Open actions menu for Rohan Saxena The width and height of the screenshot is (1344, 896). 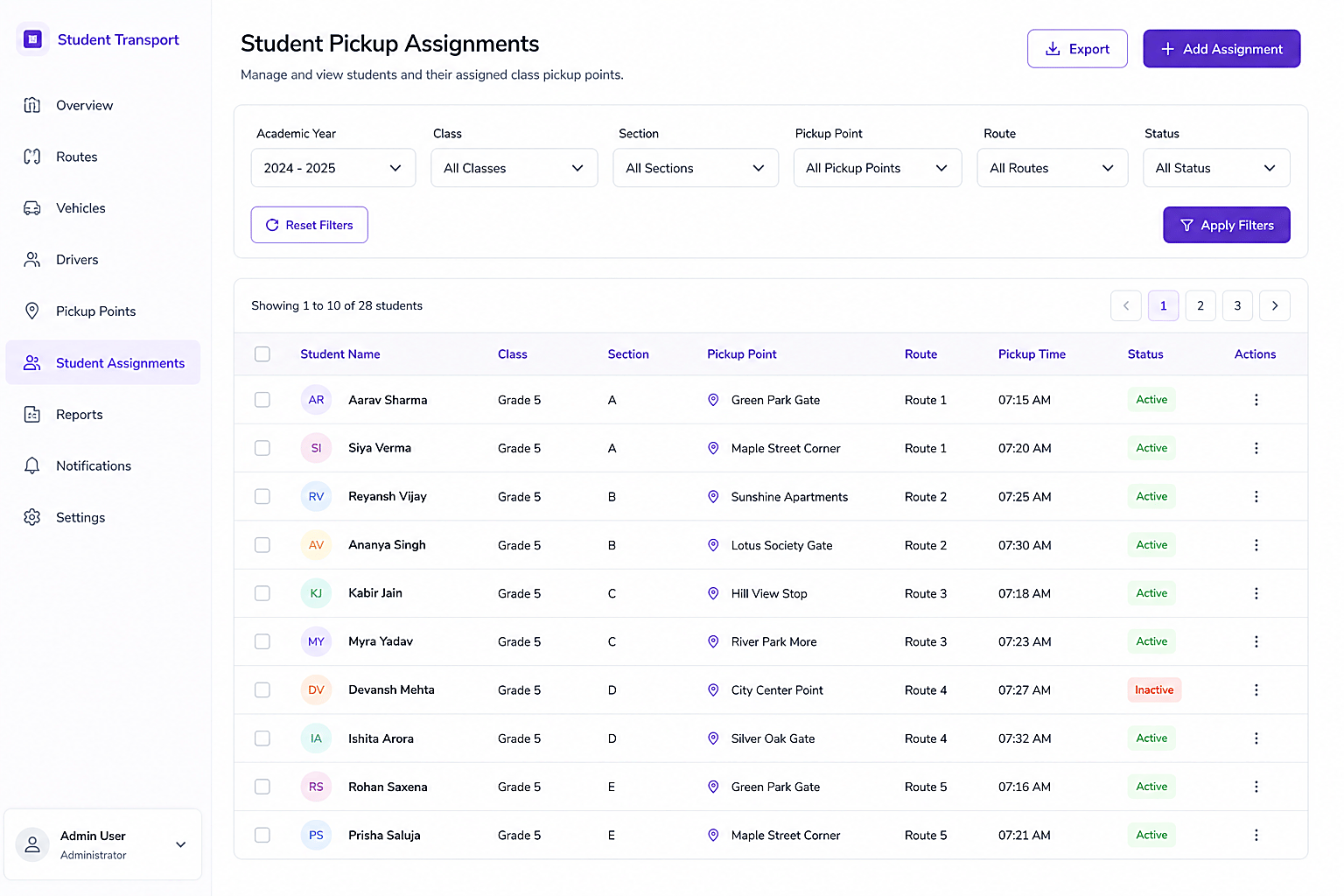tap(1256, 787)
